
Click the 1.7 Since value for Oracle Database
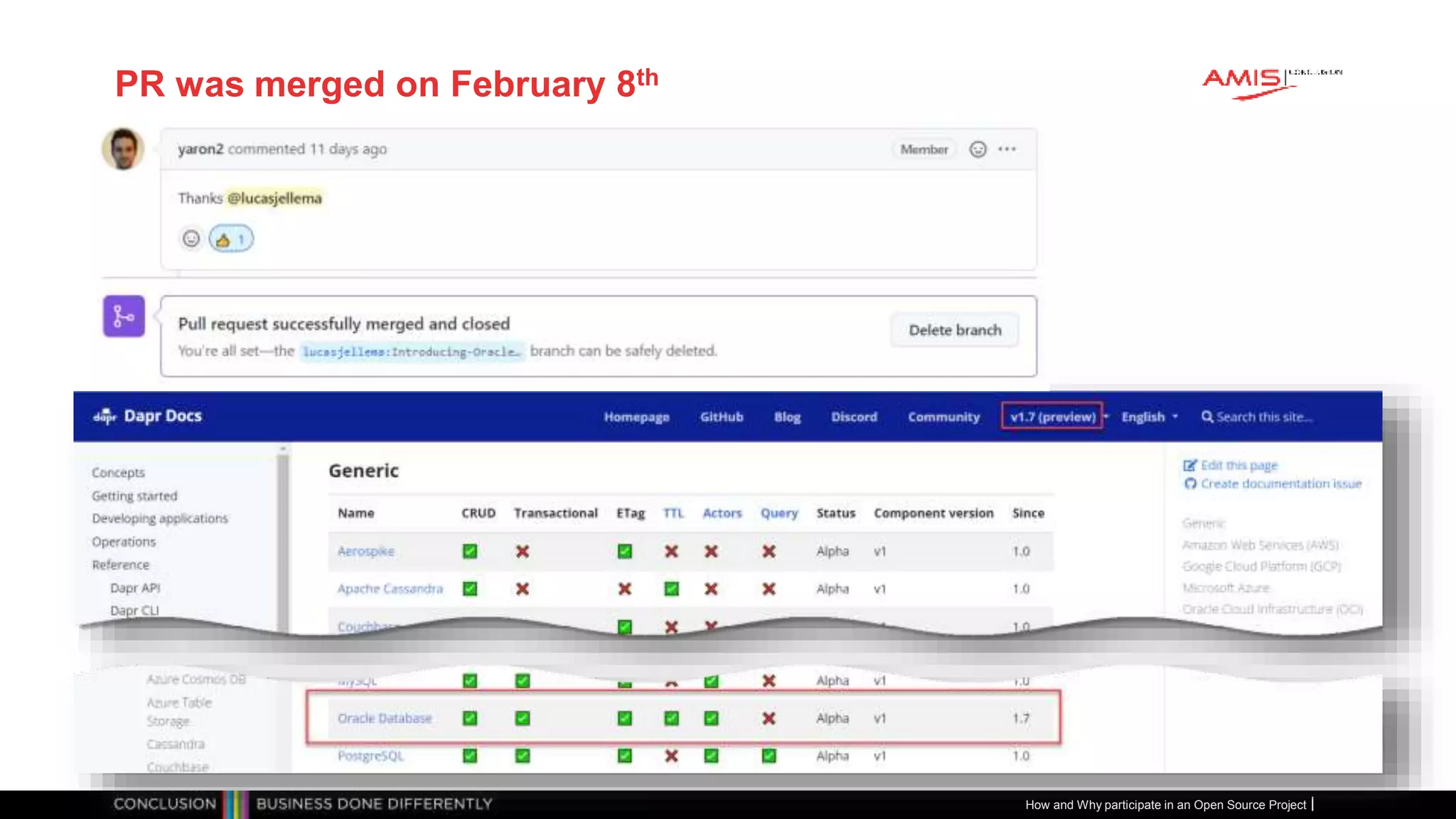(x=1021, y=719)
